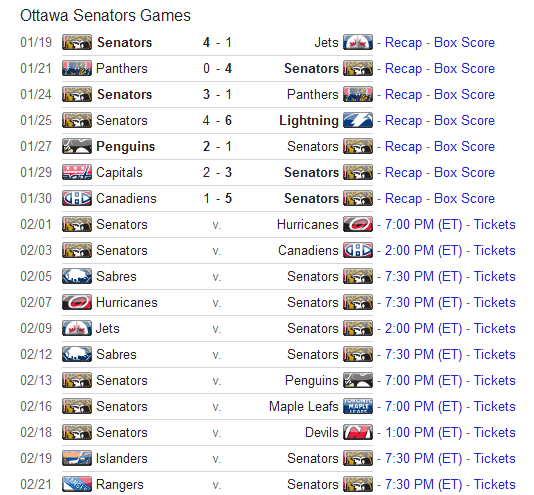
Task: Open Box Score for 01/25 Lightning game
Action: 464,121
